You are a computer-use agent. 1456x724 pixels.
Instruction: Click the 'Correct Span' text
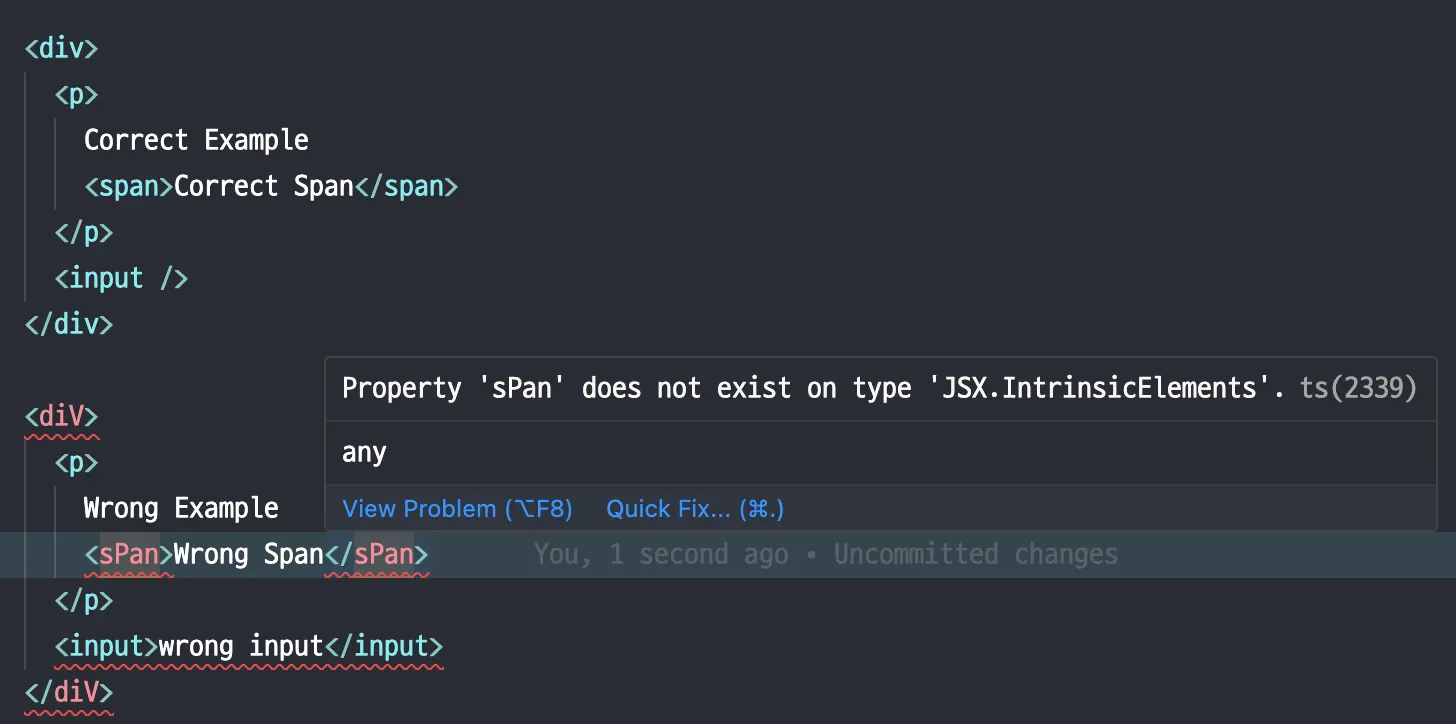(264, 186)
